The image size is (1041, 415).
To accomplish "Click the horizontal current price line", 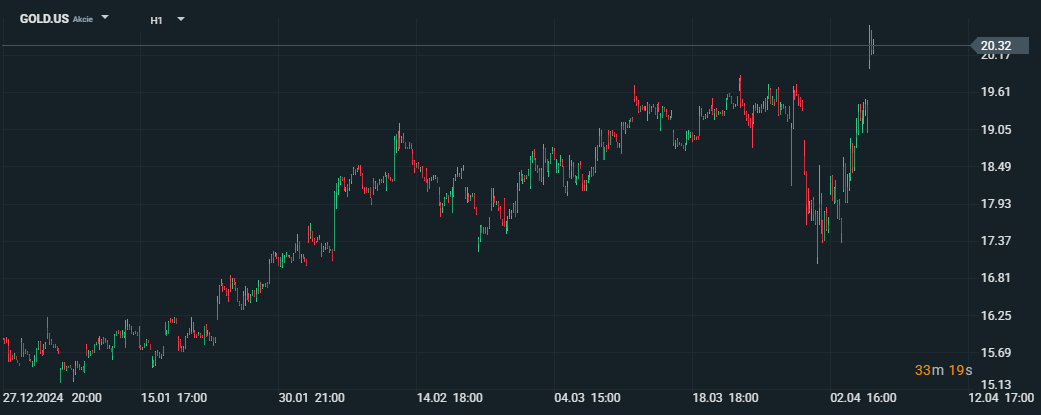I will coord(485,46).
